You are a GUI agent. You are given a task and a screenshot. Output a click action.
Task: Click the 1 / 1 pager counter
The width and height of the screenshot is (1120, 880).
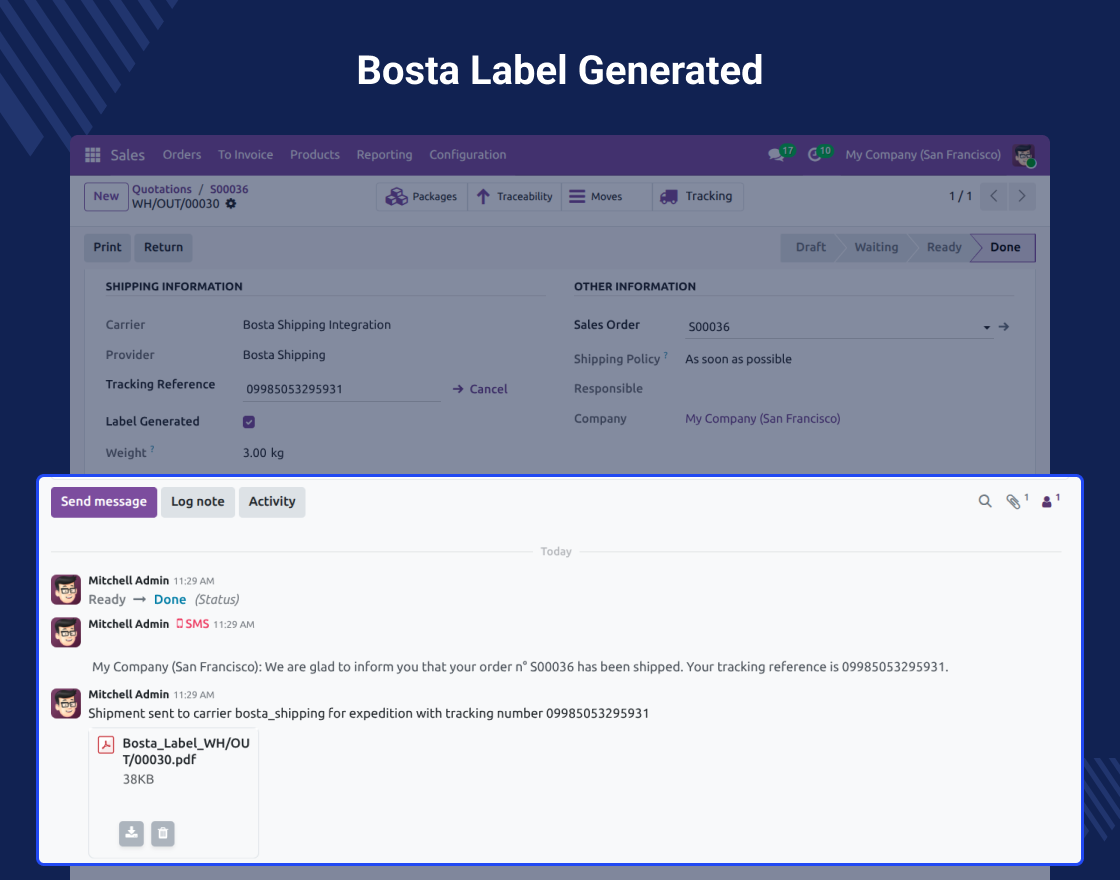(x=960, y=196)
